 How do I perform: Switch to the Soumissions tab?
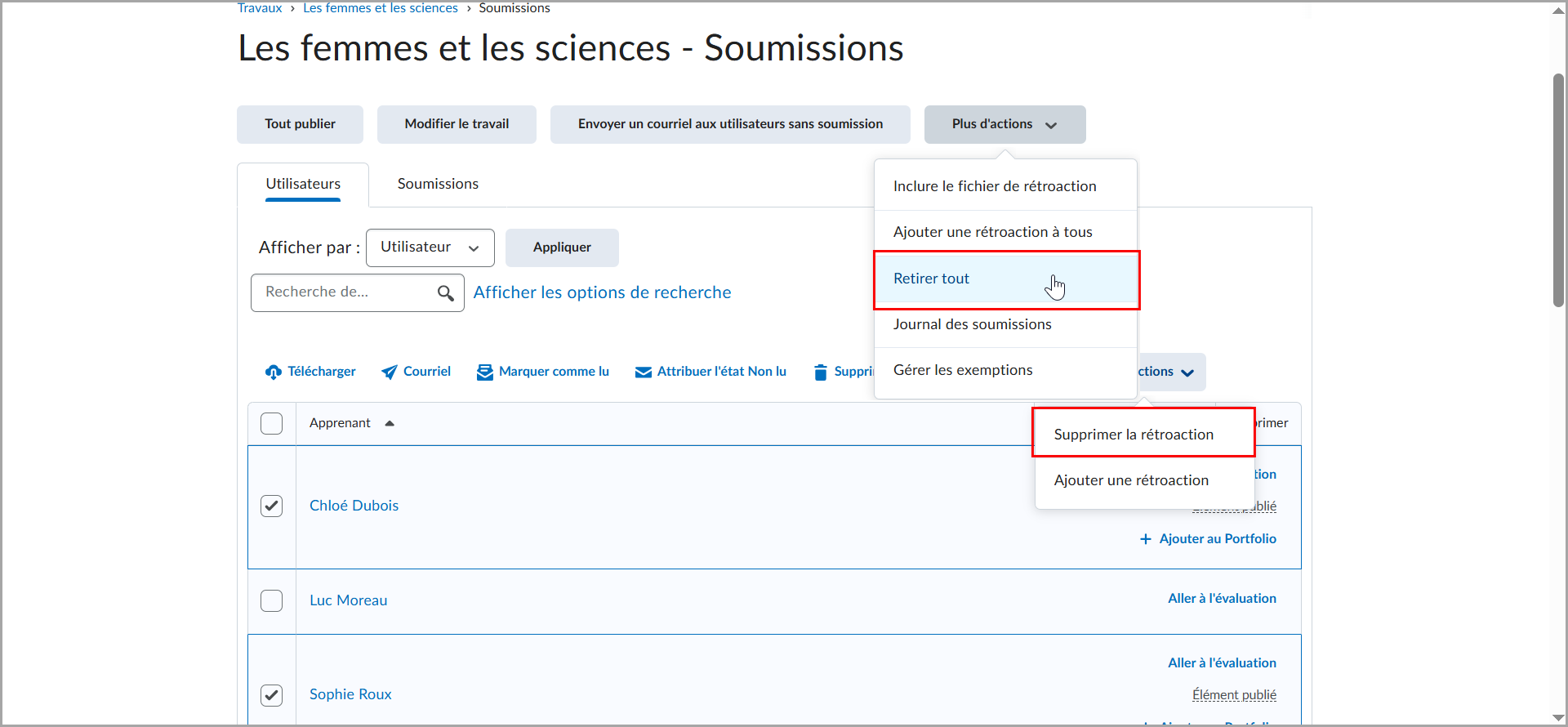click(438, 185)
